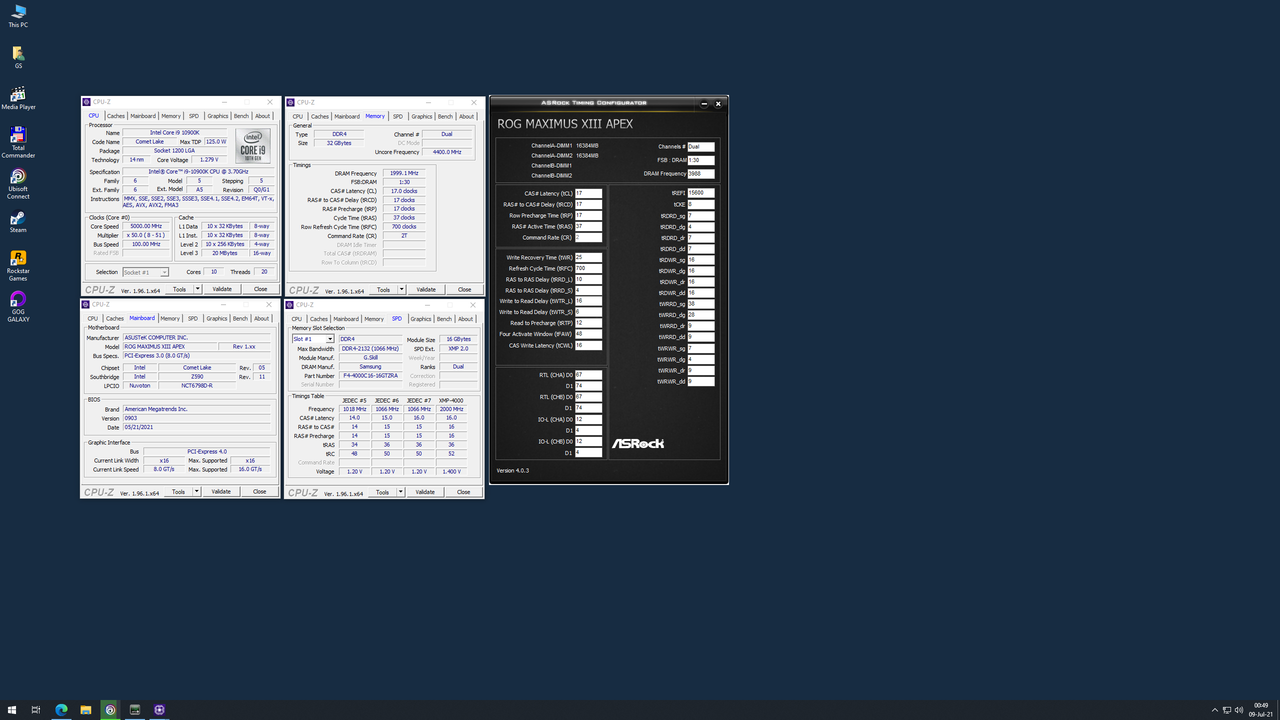
Task: Click the CAS Write Latency (tCWL) field
Action: pos(588,345)
